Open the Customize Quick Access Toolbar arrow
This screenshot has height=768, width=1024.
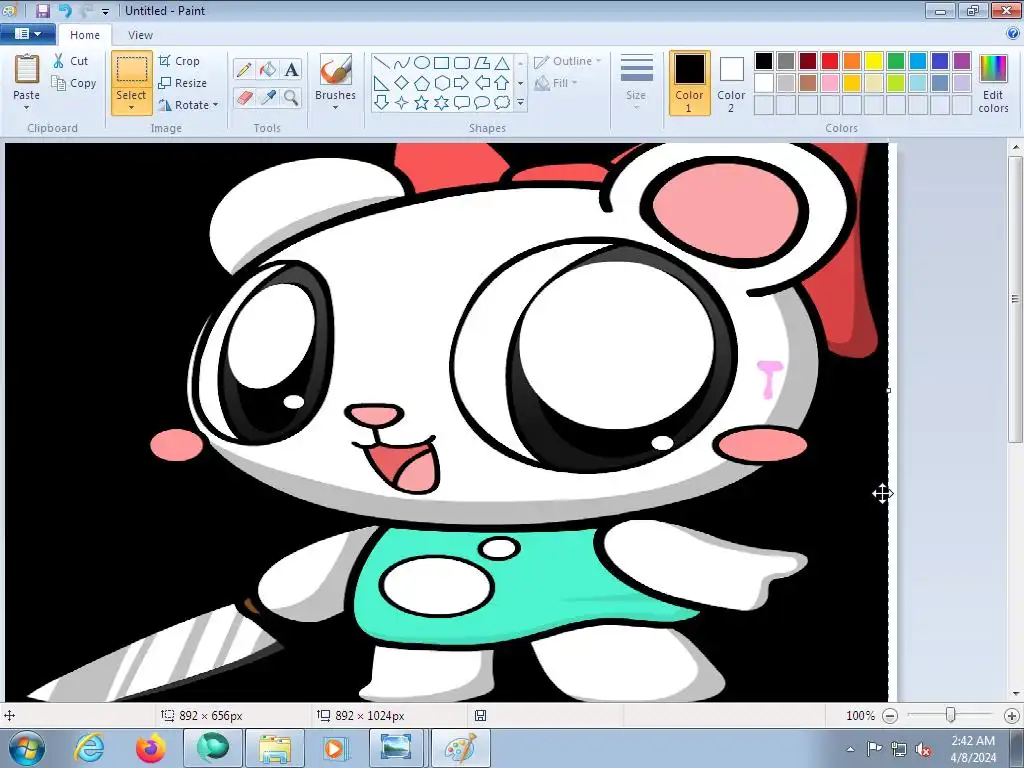click(x=105, y=11)
